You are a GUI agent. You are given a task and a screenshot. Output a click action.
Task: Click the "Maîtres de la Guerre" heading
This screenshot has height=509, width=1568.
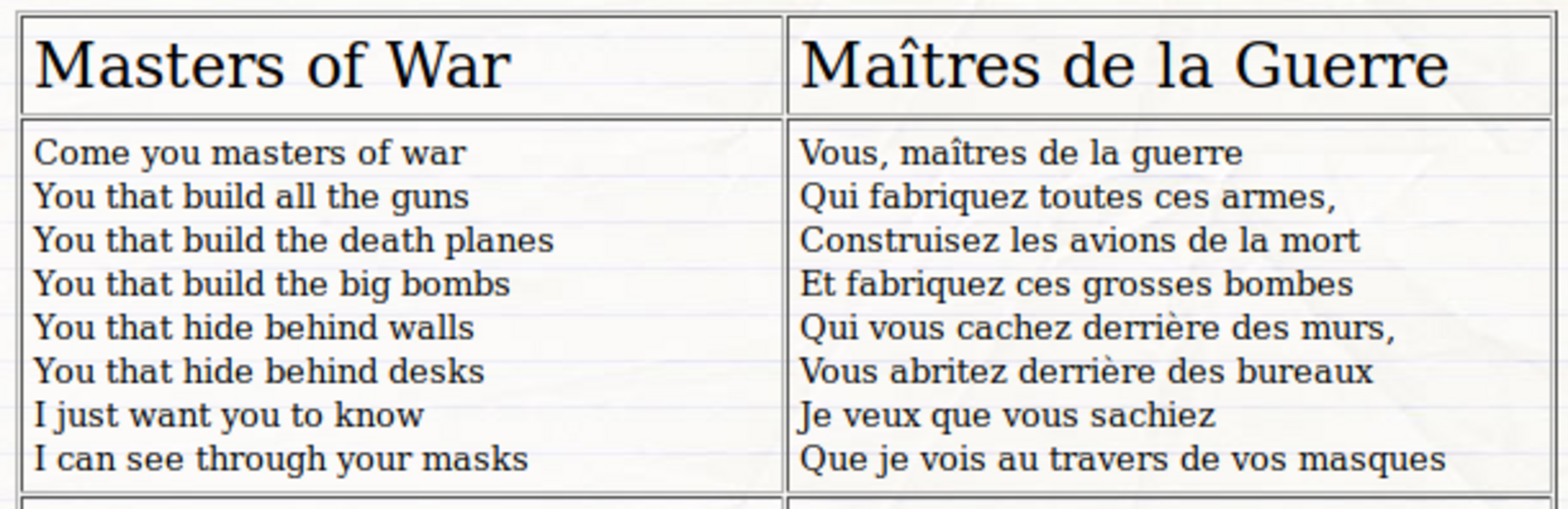click(1124, 66)
